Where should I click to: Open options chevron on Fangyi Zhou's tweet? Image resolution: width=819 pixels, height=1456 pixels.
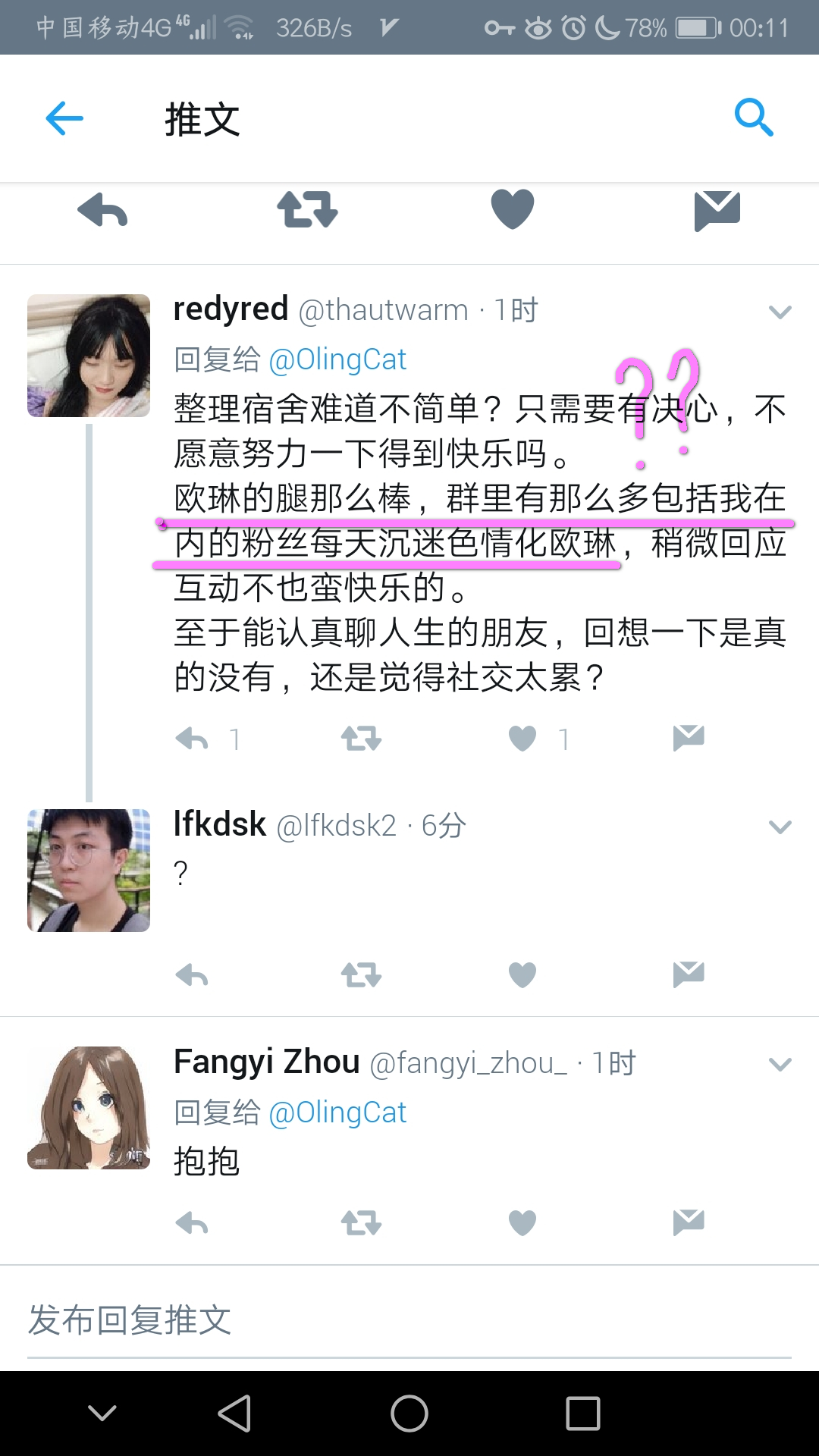(780, 1065)
